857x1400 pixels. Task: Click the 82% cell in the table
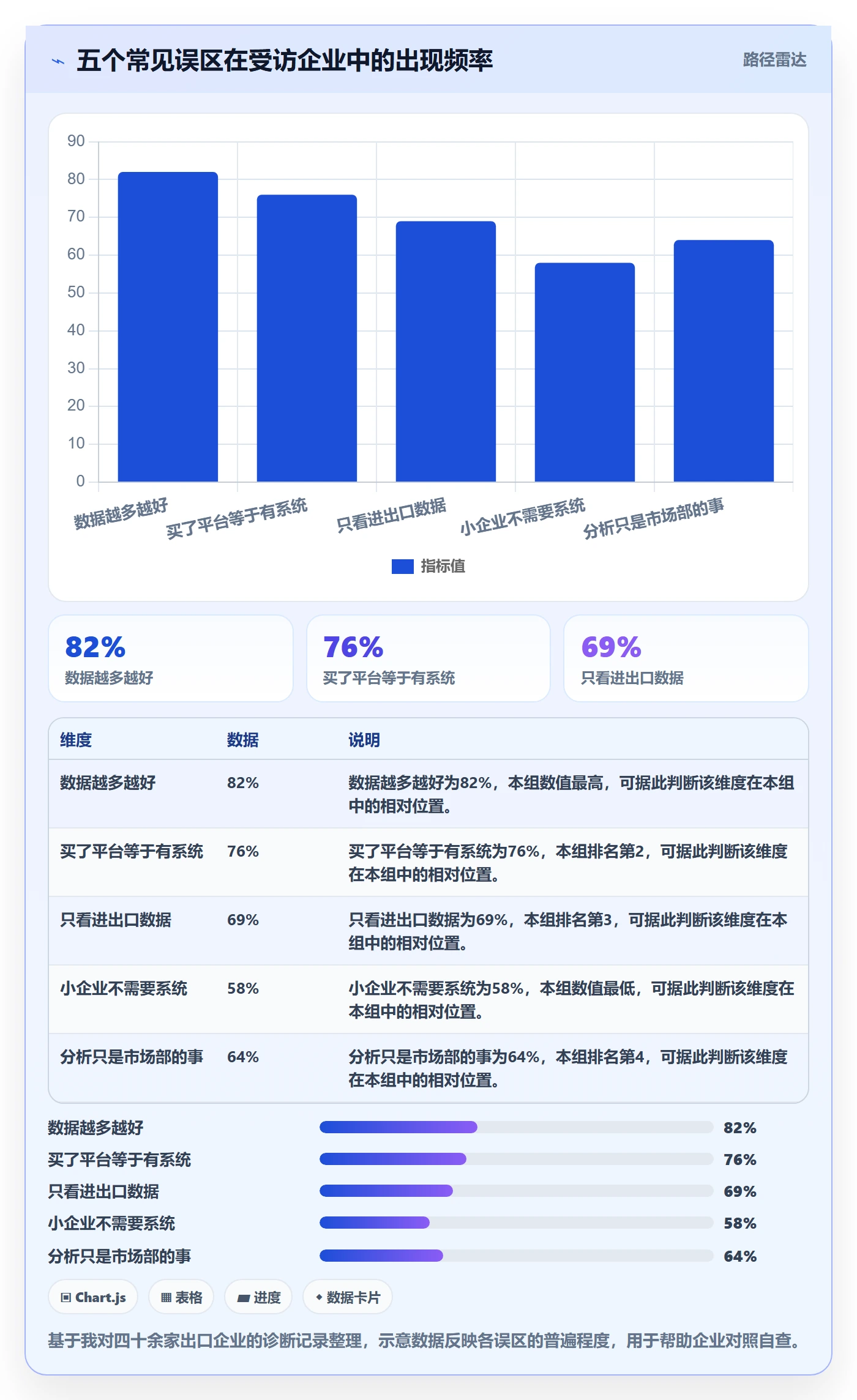pos(243,783)
